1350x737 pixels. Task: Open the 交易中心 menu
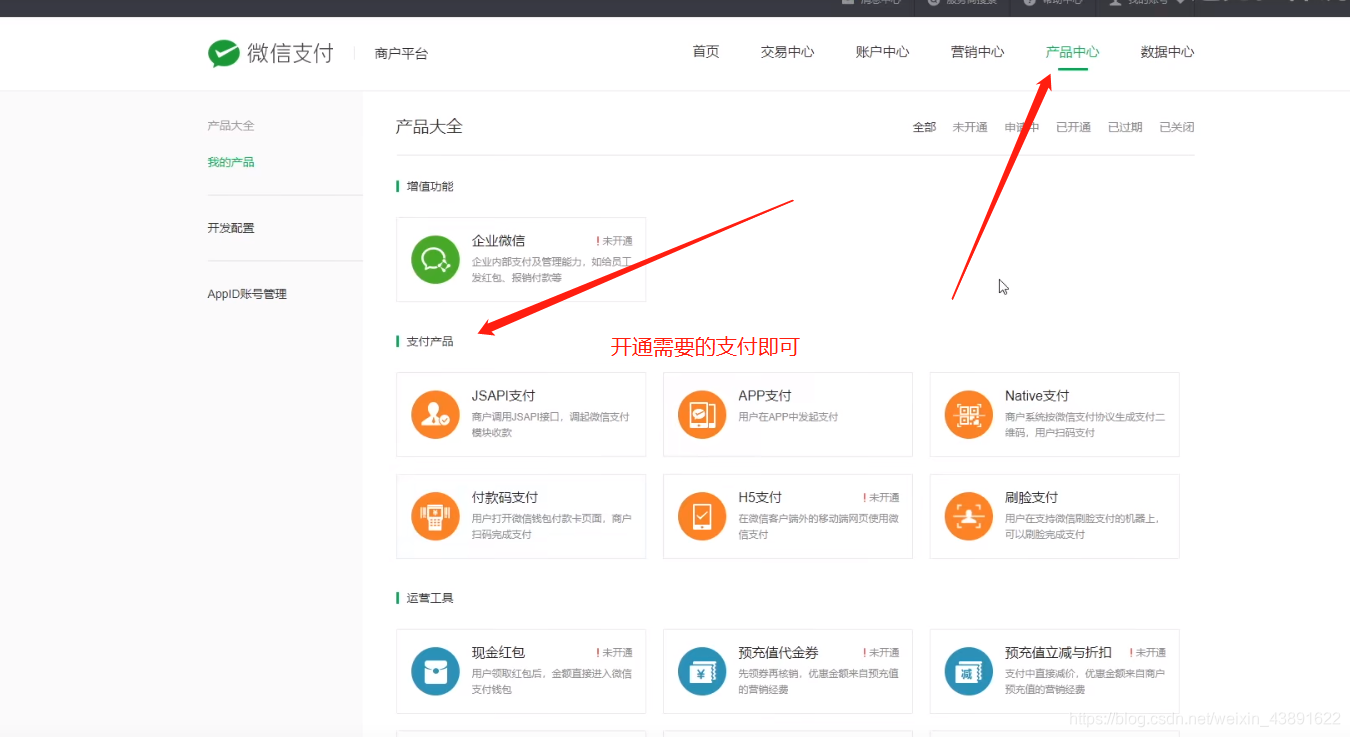(x=787, y=52)
